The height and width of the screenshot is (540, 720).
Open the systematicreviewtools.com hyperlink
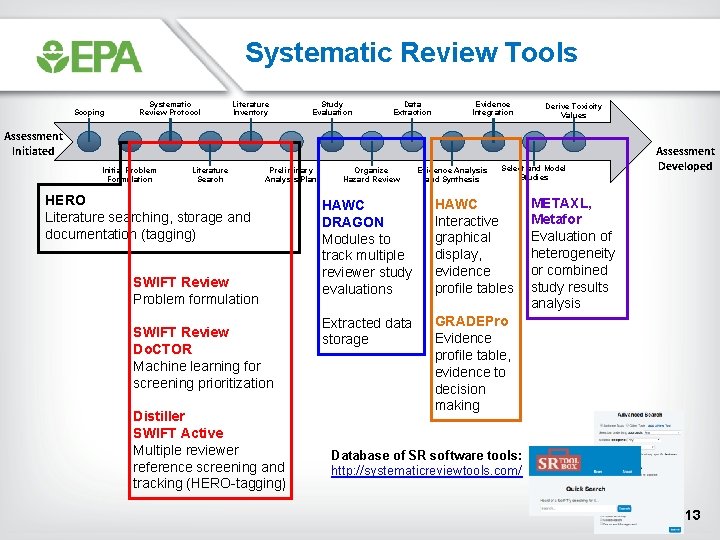coord(427,471)
